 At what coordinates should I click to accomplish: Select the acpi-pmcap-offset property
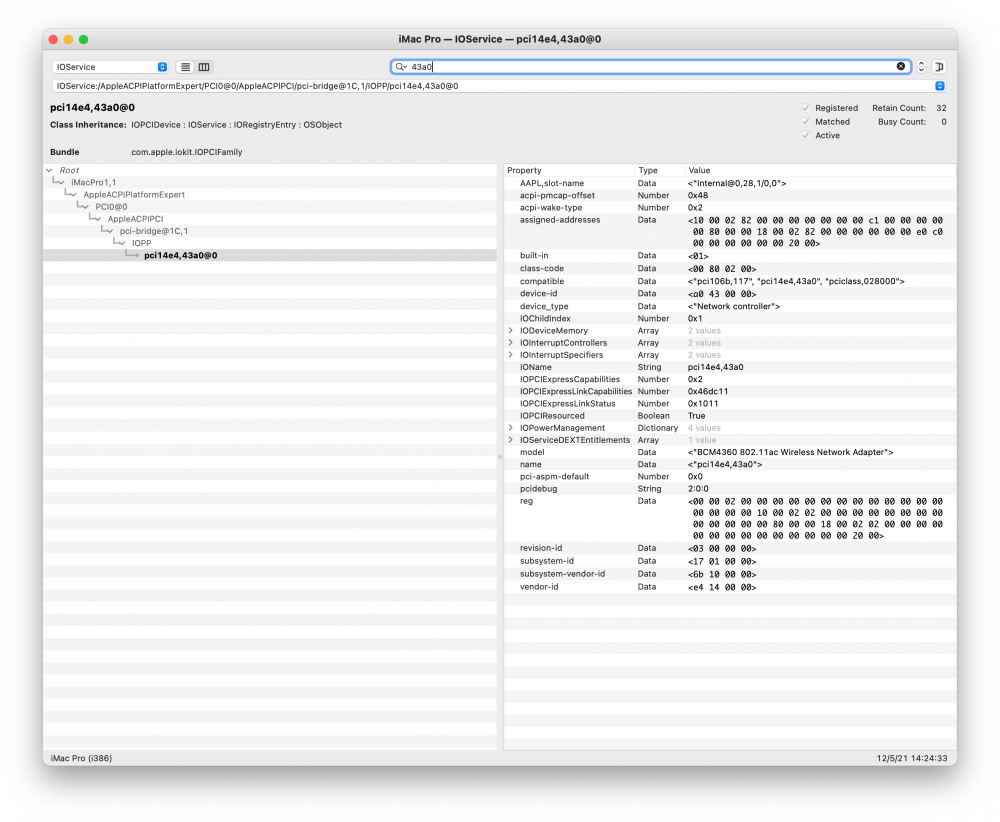pos(730,195)
